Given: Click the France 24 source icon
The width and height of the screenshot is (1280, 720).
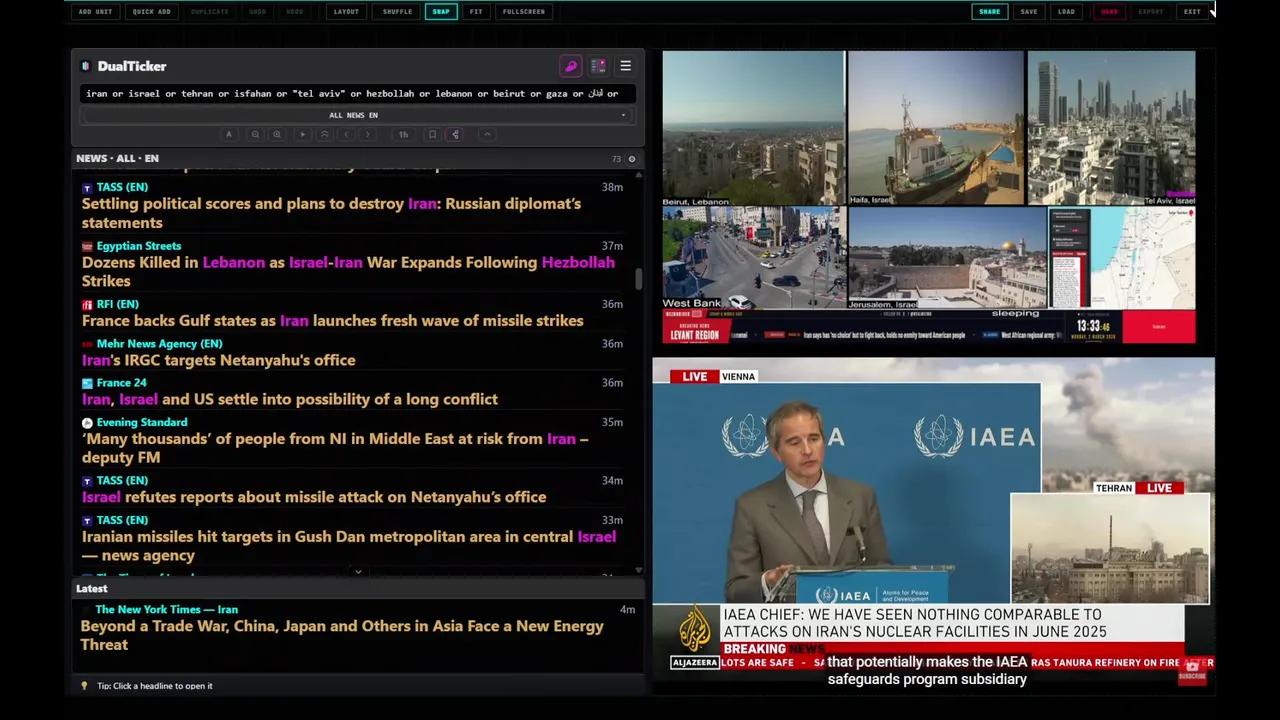Looking at the screenshot, I should 87,383.
